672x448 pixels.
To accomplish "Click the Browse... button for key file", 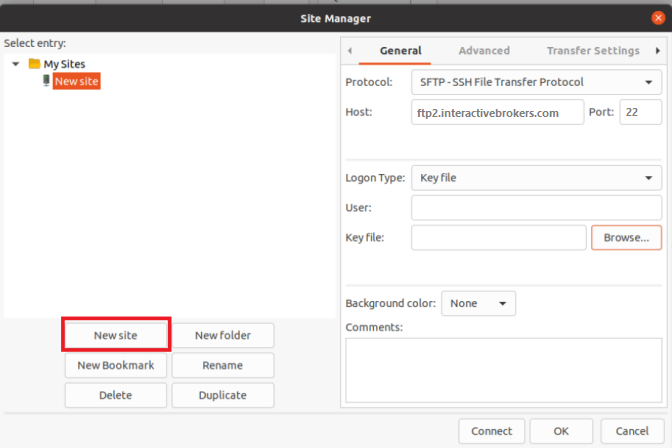I will pyautogui.click(x=626, y=238).
